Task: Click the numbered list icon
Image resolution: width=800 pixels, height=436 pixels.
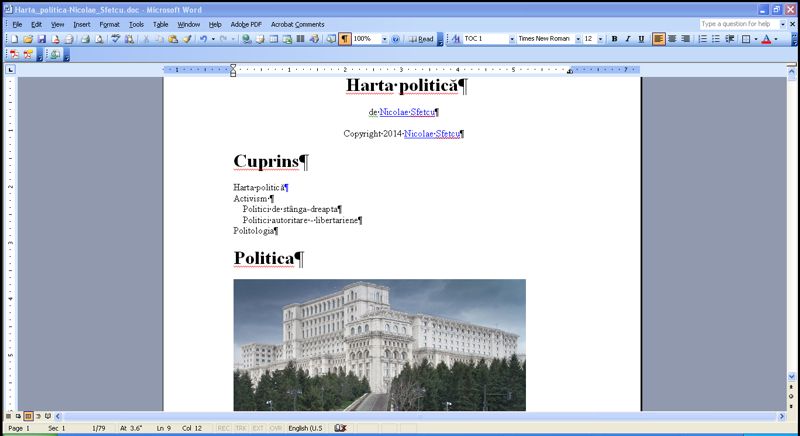Action: click(x=703, y=39)
